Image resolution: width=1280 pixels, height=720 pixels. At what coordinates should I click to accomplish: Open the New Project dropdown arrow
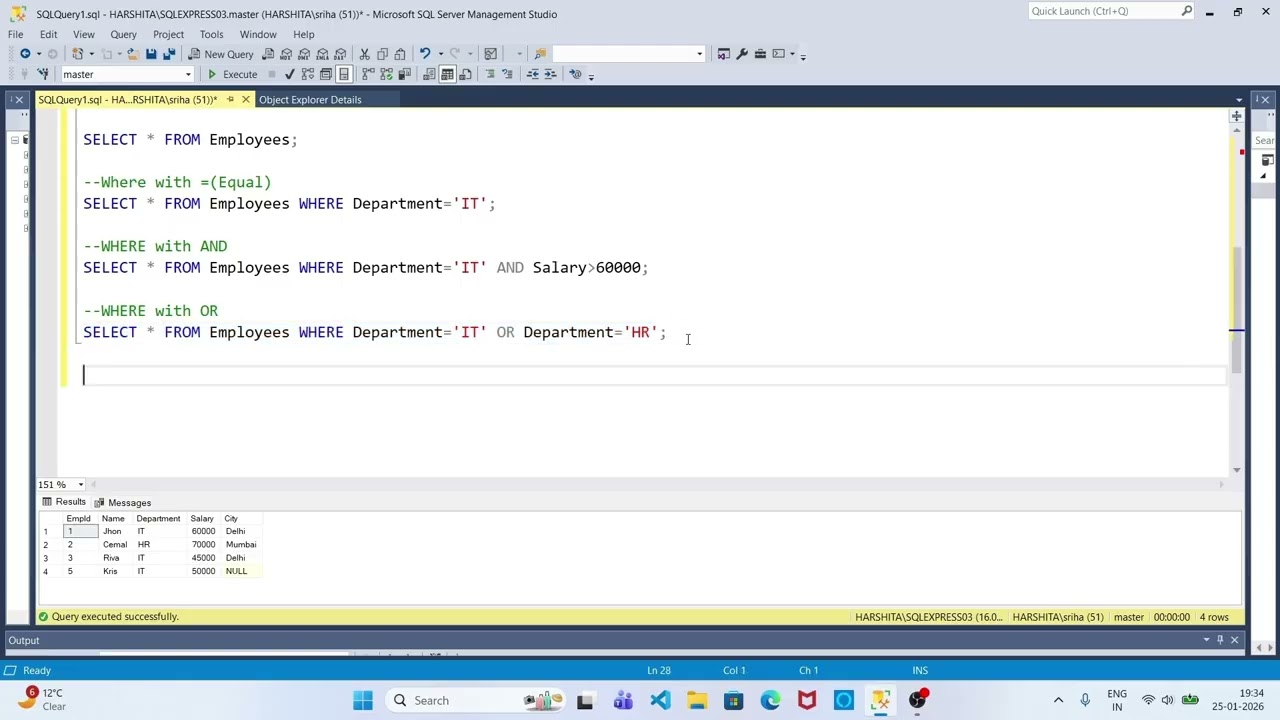click(91, 54)
